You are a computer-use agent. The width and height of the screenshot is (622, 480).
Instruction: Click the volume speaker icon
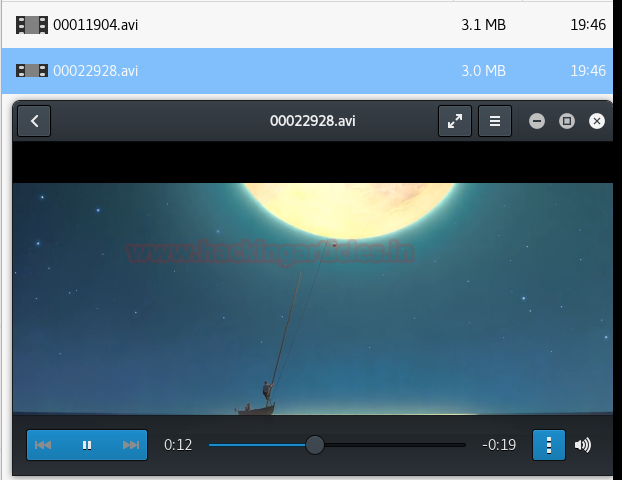tap(583, 445)
